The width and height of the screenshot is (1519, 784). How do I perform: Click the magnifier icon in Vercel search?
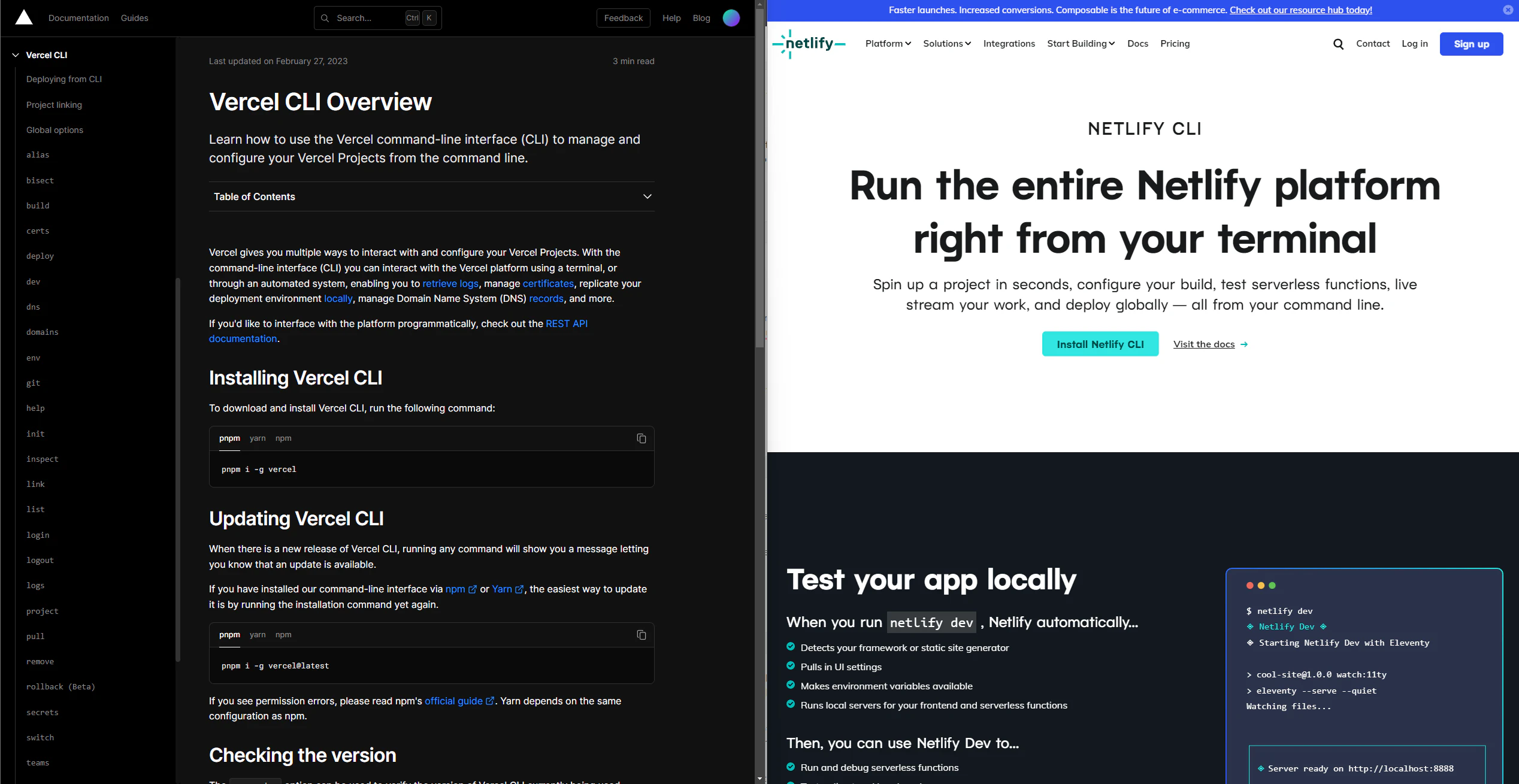tap(325, 18)
